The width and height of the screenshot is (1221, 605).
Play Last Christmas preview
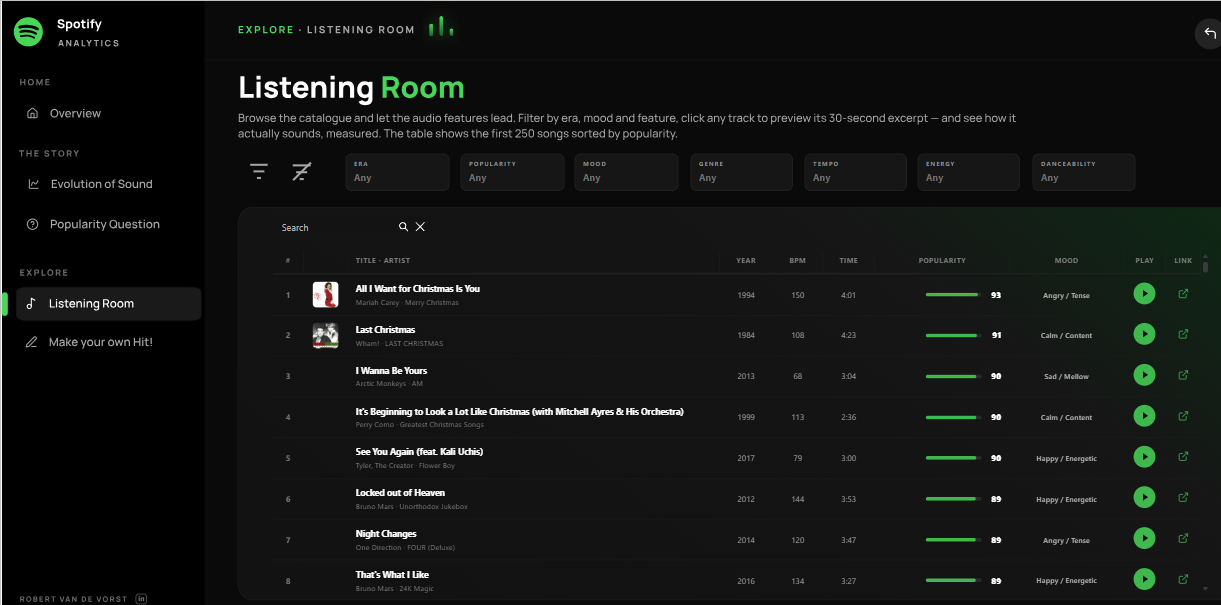1144,334
